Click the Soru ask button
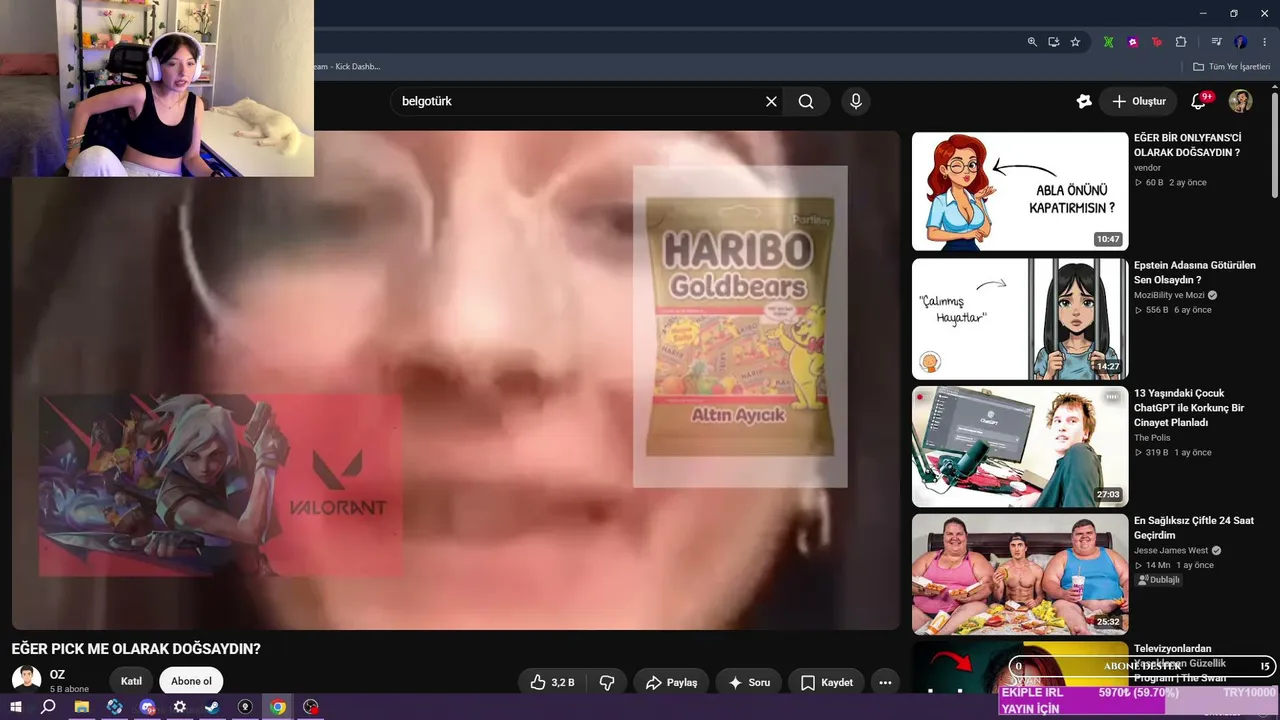This screenshot has height=720, width=1280. click(749, 682)
